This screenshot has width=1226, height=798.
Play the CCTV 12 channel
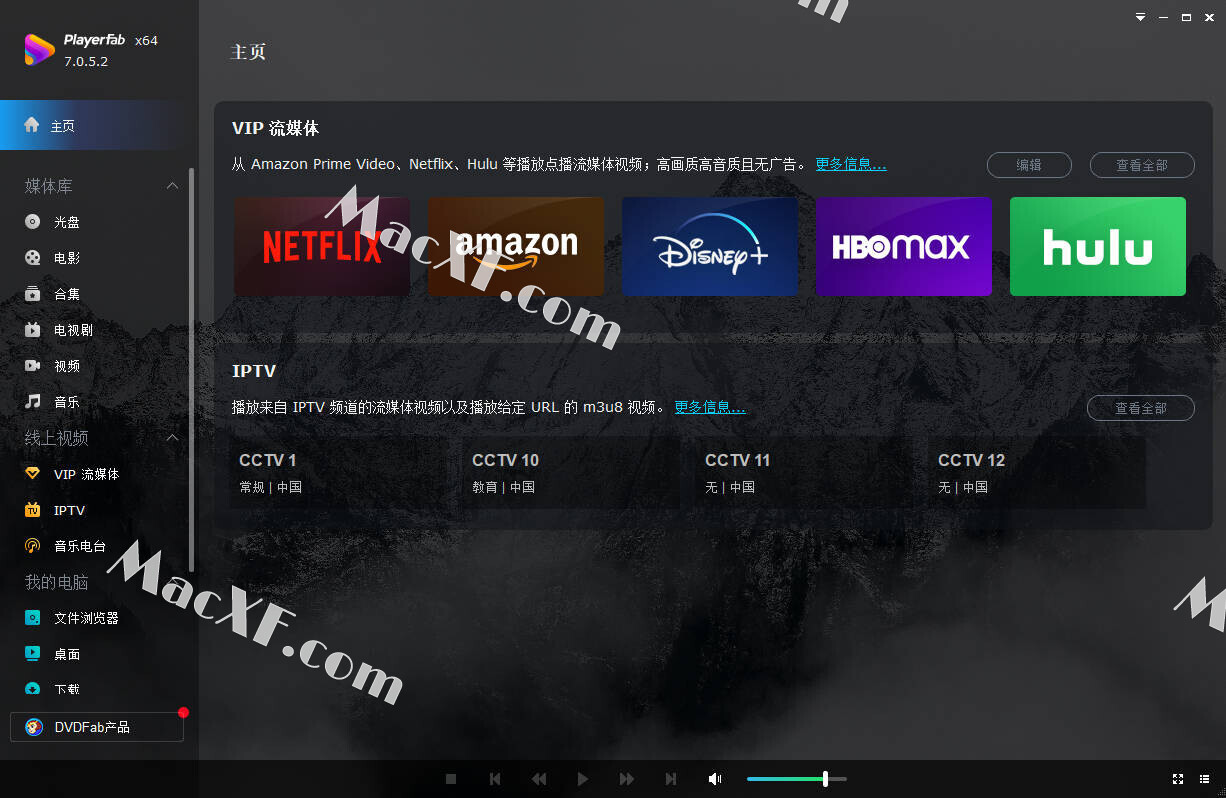click(x=1039, y=472)
